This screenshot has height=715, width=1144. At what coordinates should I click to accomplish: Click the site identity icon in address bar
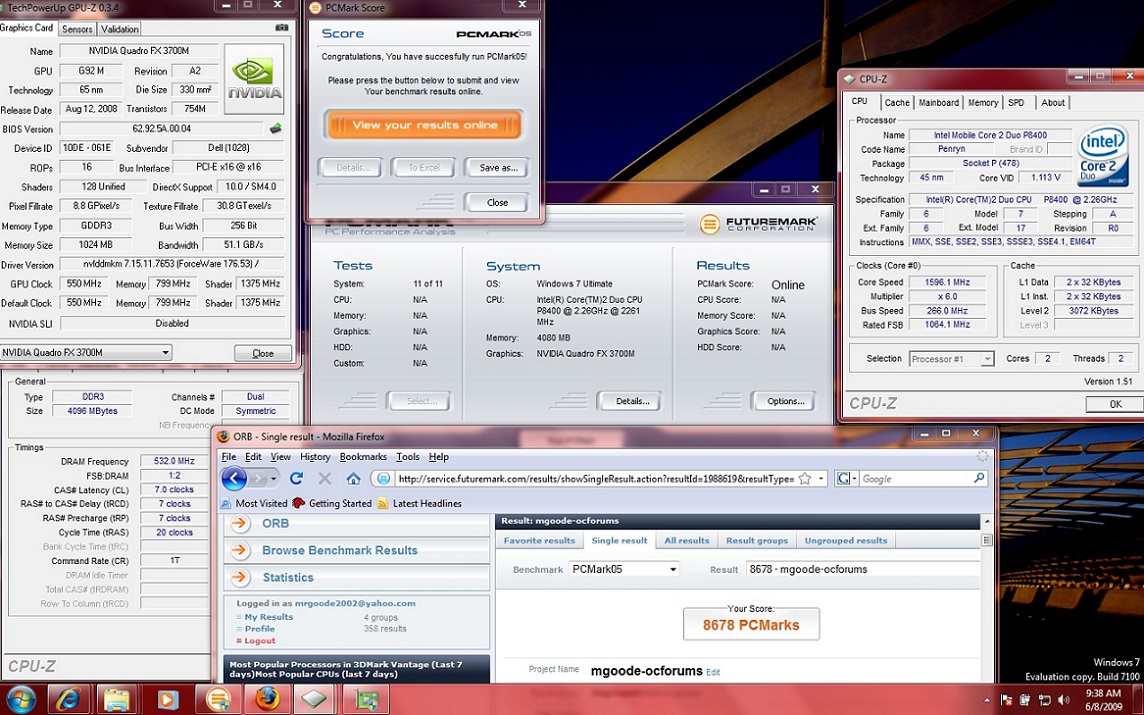tap(383, 479)
